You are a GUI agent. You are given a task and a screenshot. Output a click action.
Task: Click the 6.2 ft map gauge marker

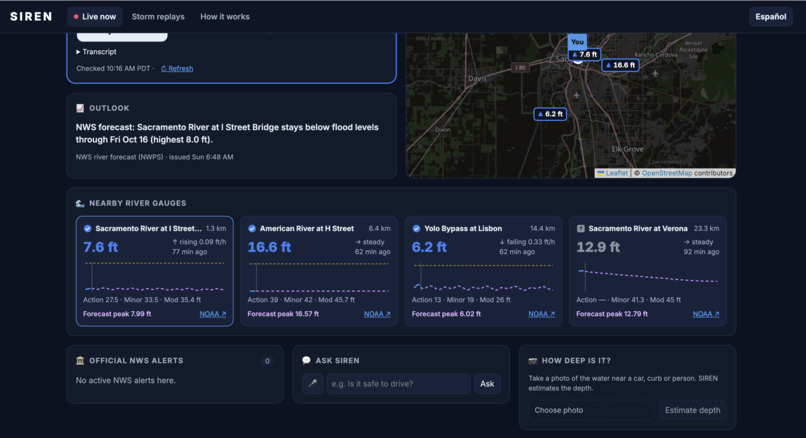(x=550, y=114)
